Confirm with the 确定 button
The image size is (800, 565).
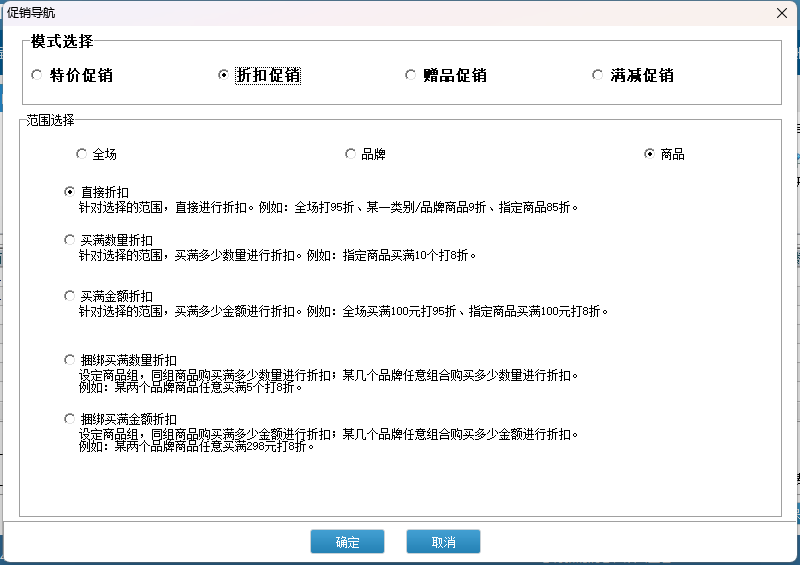[x=347, y=542]
